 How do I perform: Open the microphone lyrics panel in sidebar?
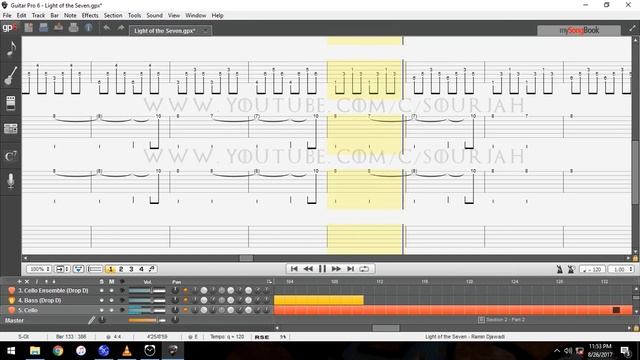click(x=11, y=181)
